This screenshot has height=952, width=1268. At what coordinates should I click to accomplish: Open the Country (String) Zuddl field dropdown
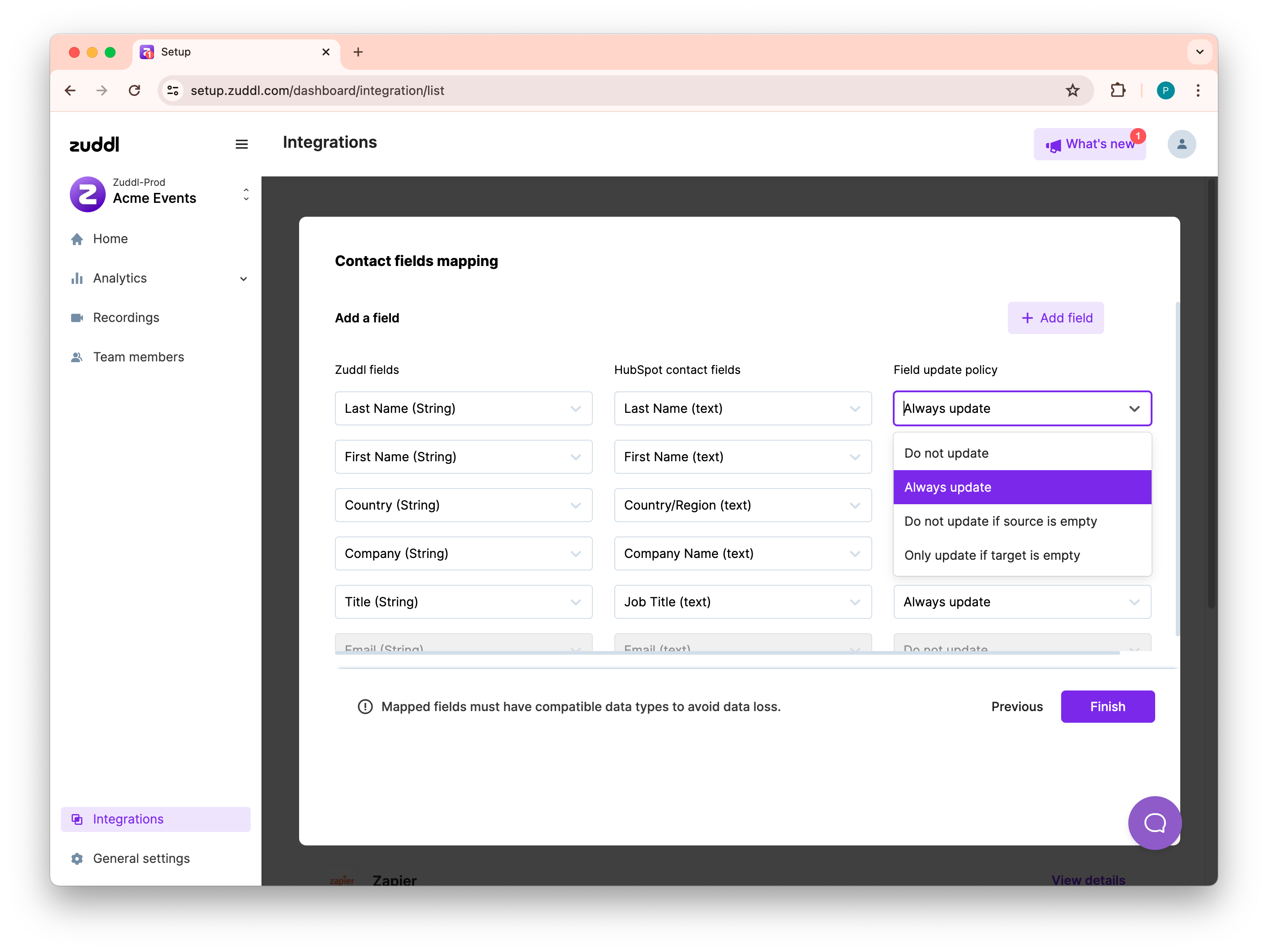(463, 505)
